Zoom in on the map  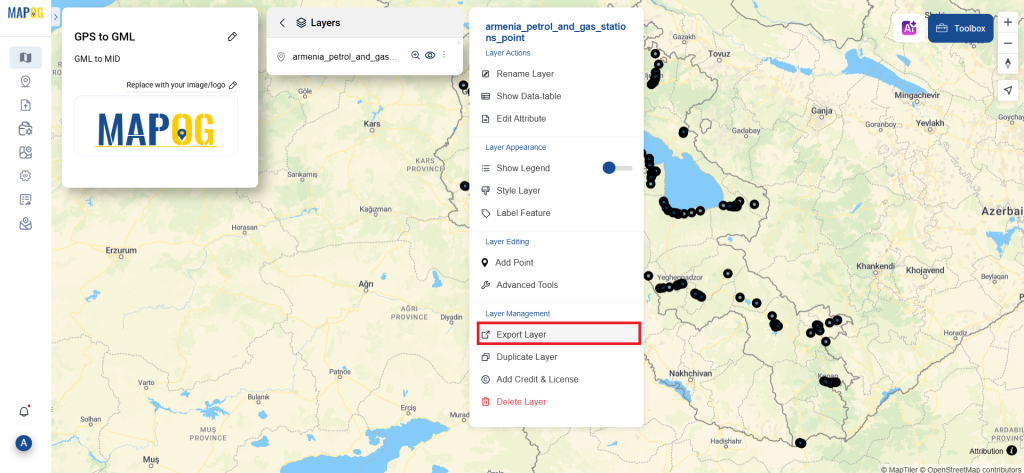1008,22
